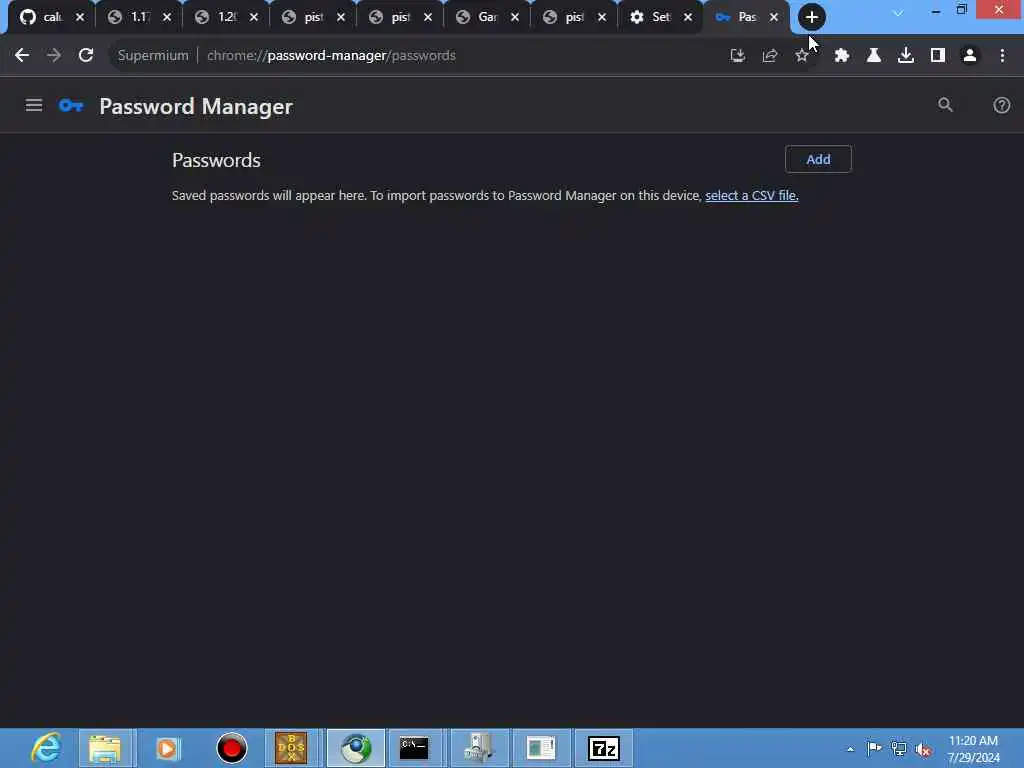The image size is (1024, 768).
Task: Open the command prompt taskbar icon
Action: tap(415, 748)
